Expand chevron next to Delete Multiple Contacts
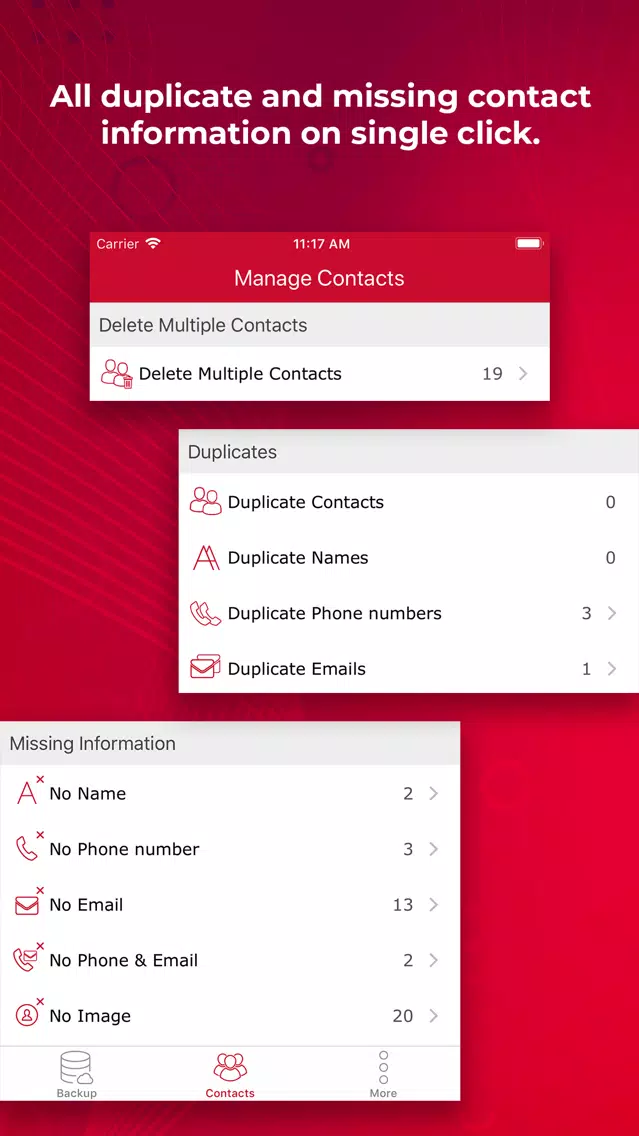Image resolution: width=639 pixels, height=1136 pixels. pos(523,374)
